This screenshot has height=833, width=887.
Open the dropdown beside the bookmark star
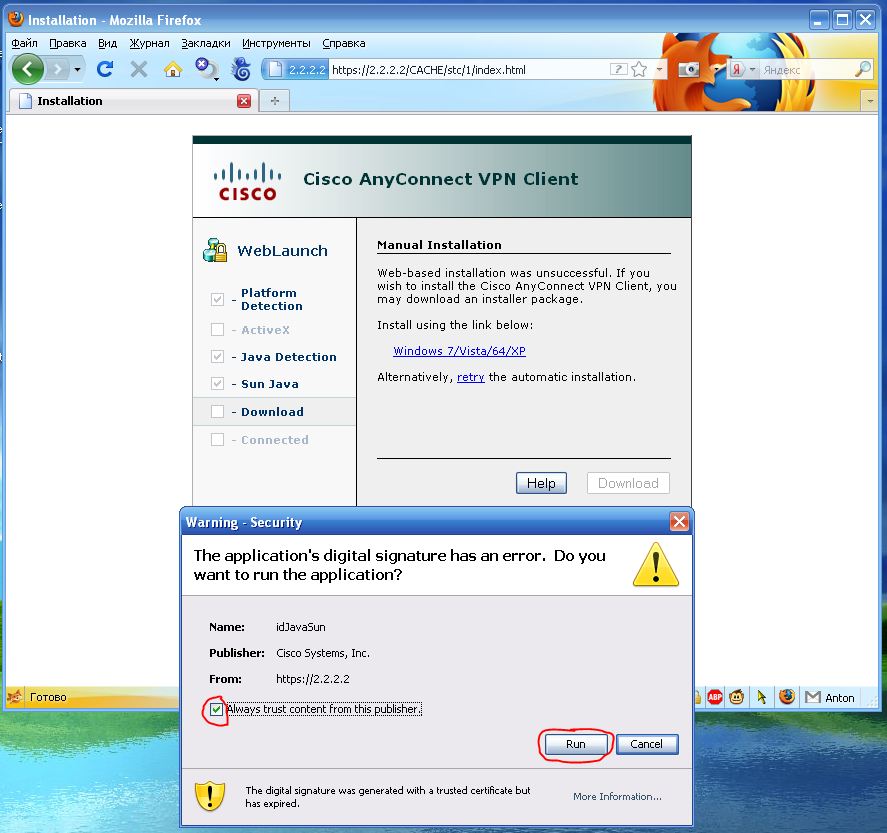coord(658,70)
